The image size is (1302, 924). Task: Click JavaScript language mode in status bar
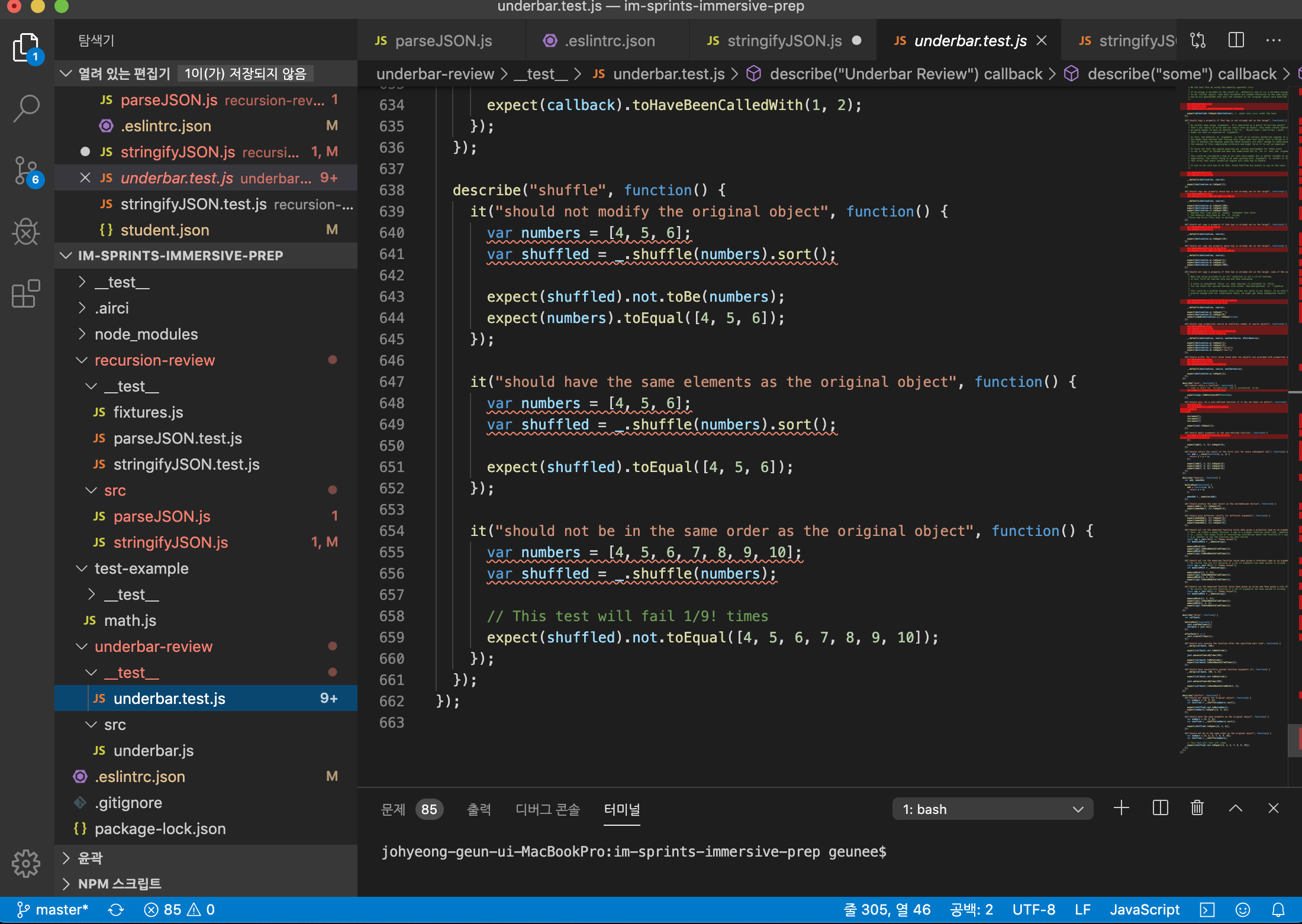pyautogui.click(x=1144, y=910)
